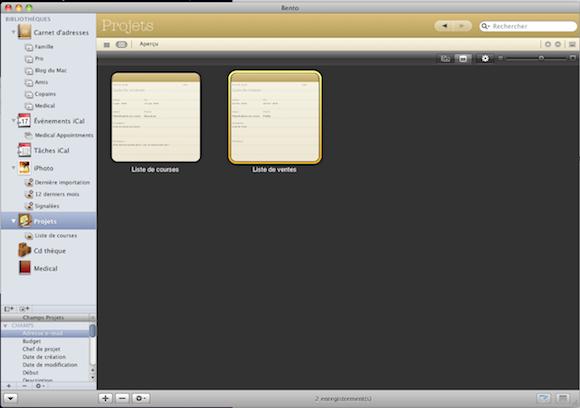Select the Copains group

[40, 94]
